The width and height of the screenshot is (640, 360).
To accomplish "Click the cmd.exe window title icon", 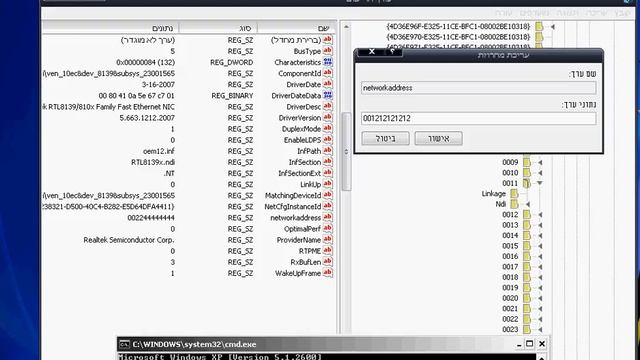I will 124,344.
